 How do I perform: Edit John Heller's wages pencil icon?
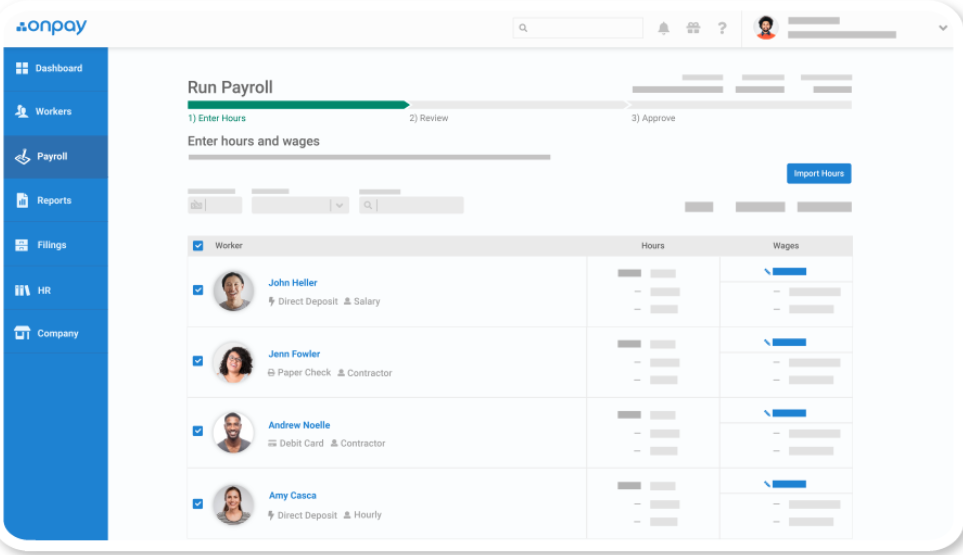767,271
